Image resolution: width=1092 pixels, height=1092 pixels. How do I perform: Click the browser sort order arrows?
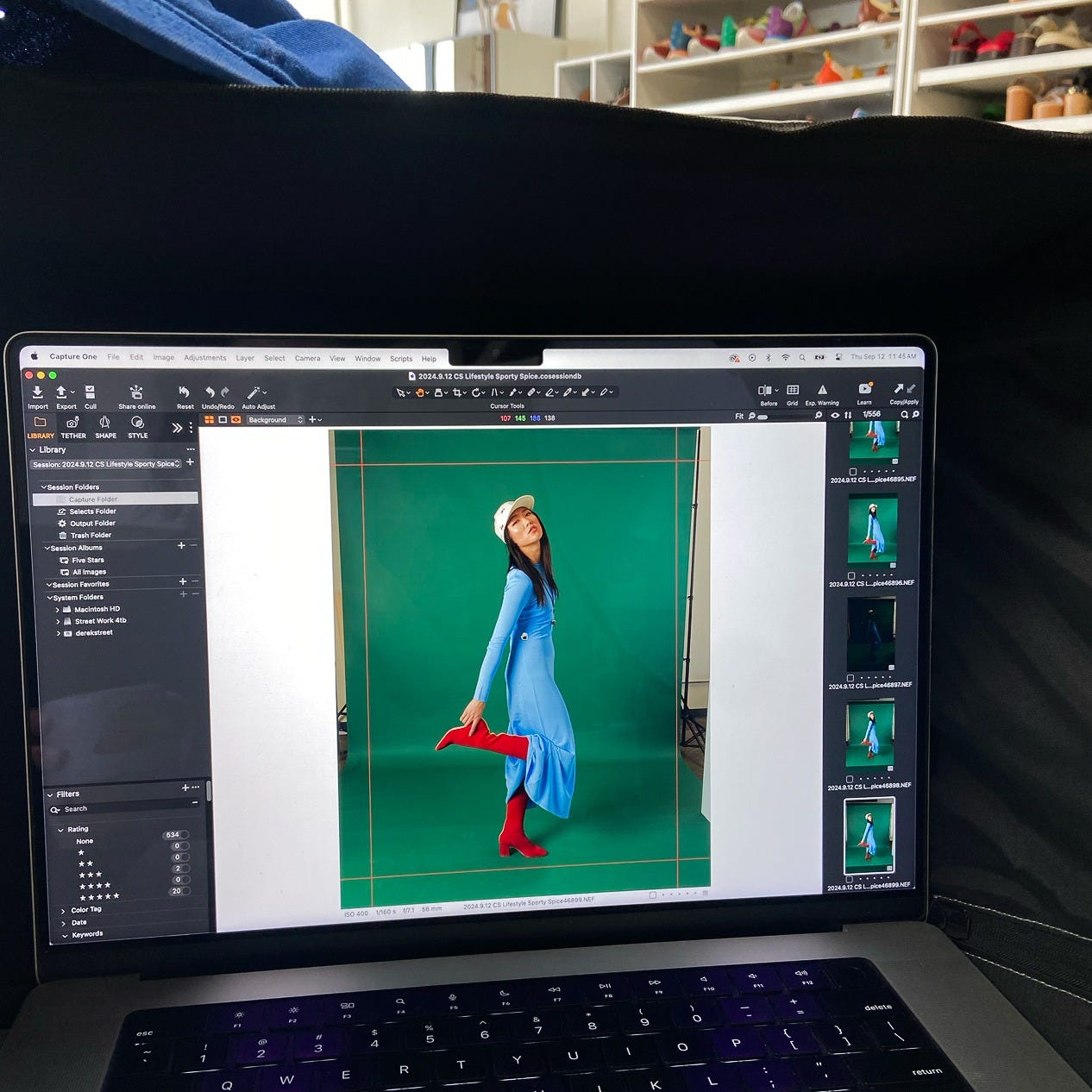[x=848, y=415]
